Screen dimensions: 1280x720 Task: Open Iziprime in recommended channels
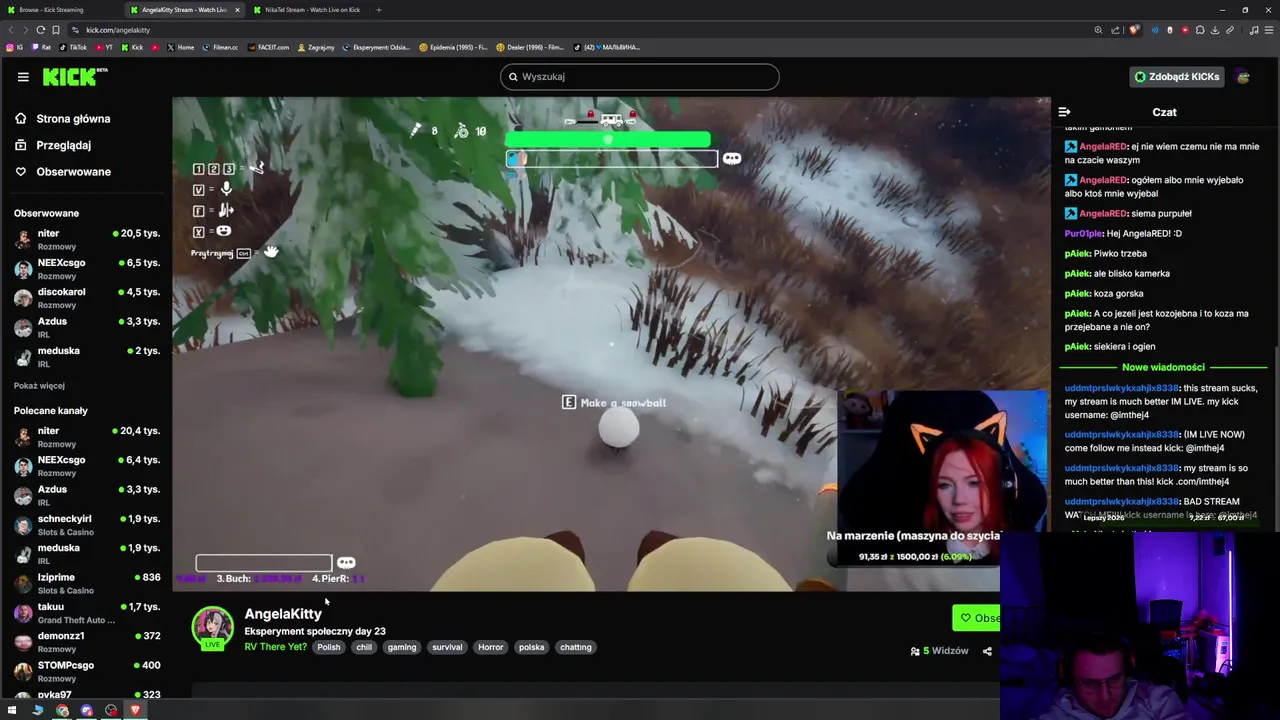point(87,583)
